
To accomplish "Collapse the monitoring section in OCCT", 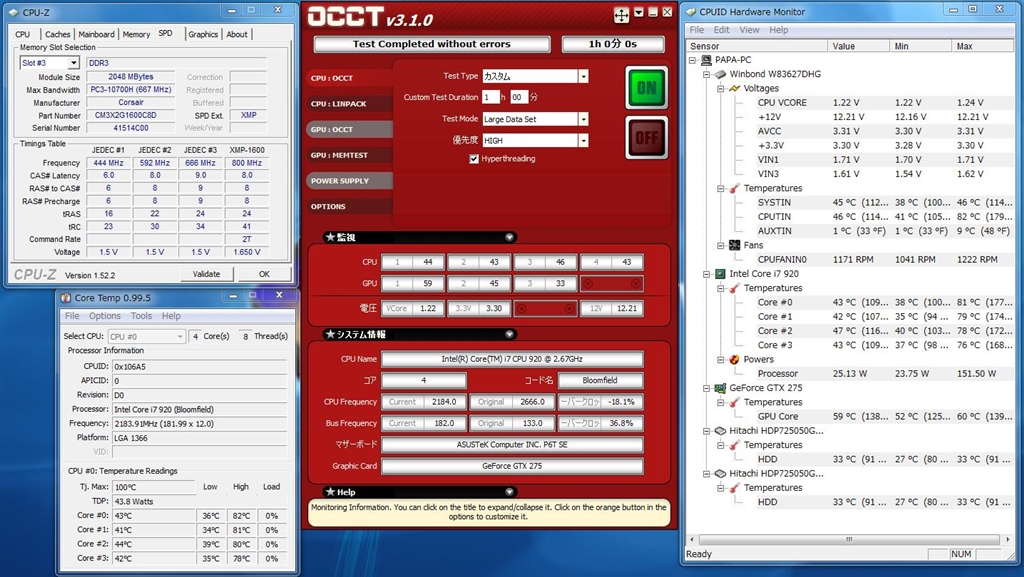I will (509, 238).
